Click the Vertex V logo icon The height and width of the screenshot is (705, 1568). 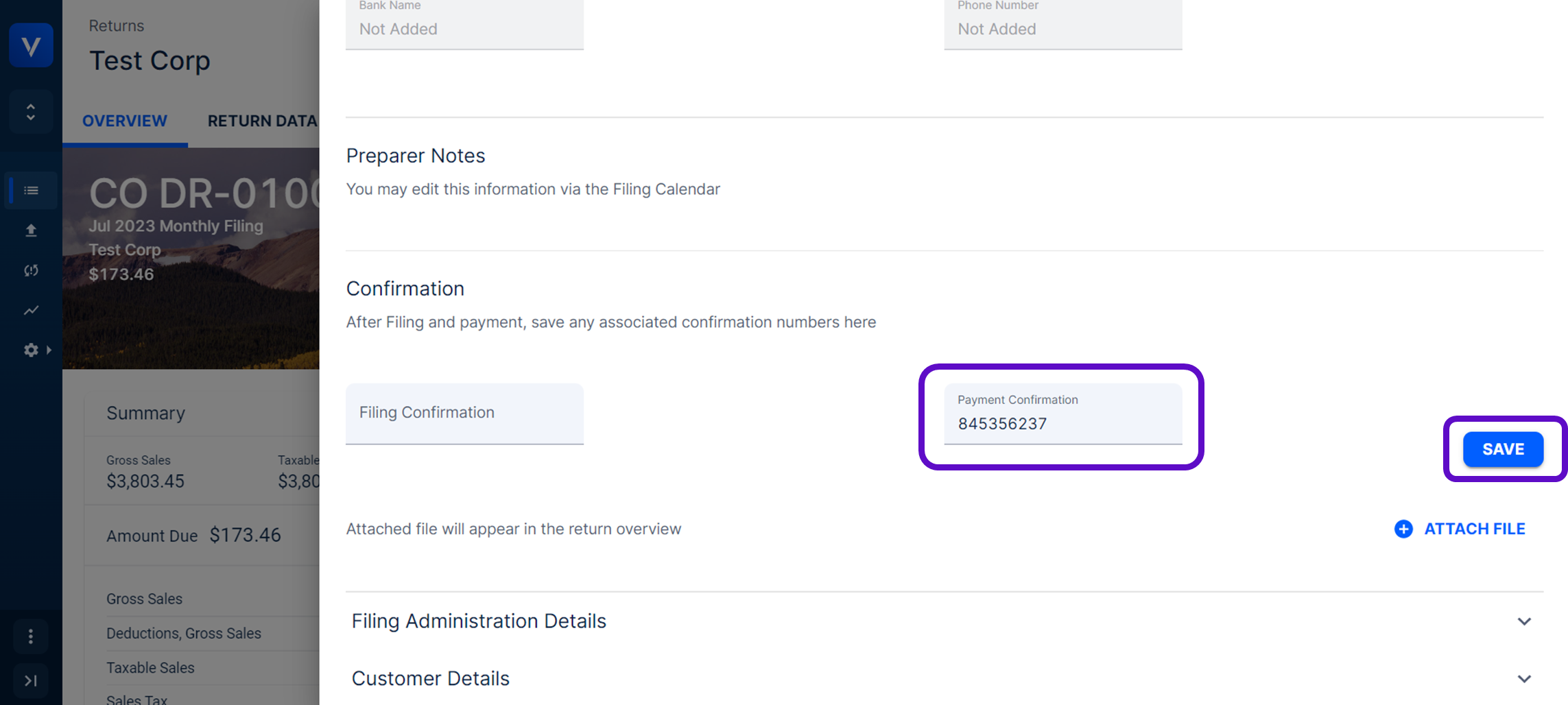coord(31,45)
